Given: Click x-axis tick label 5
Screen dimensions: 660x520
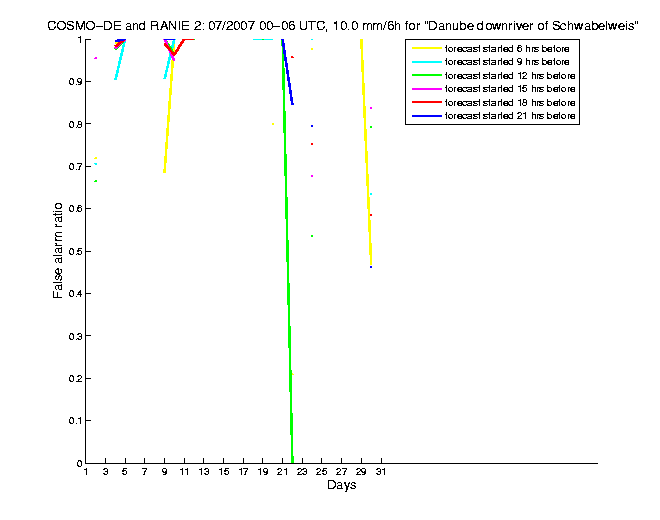Looking at the screenshot, I should coord(125,472).
